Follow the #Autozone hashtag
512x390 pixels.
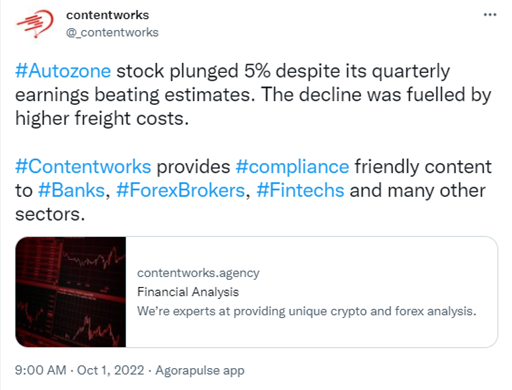pos(63,71)
